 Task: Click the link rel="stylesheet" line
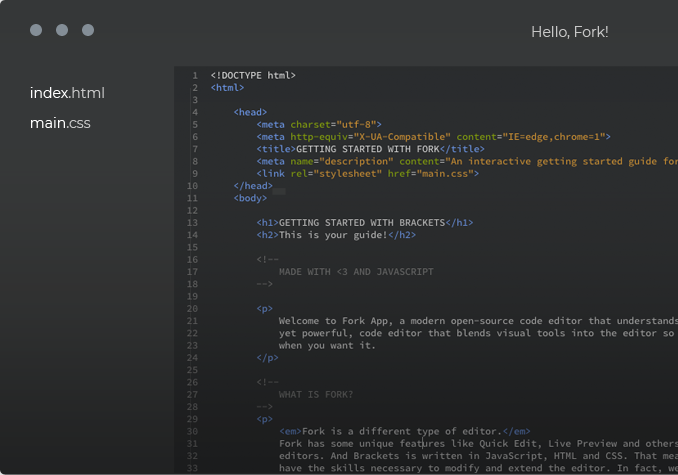[368, 174]
